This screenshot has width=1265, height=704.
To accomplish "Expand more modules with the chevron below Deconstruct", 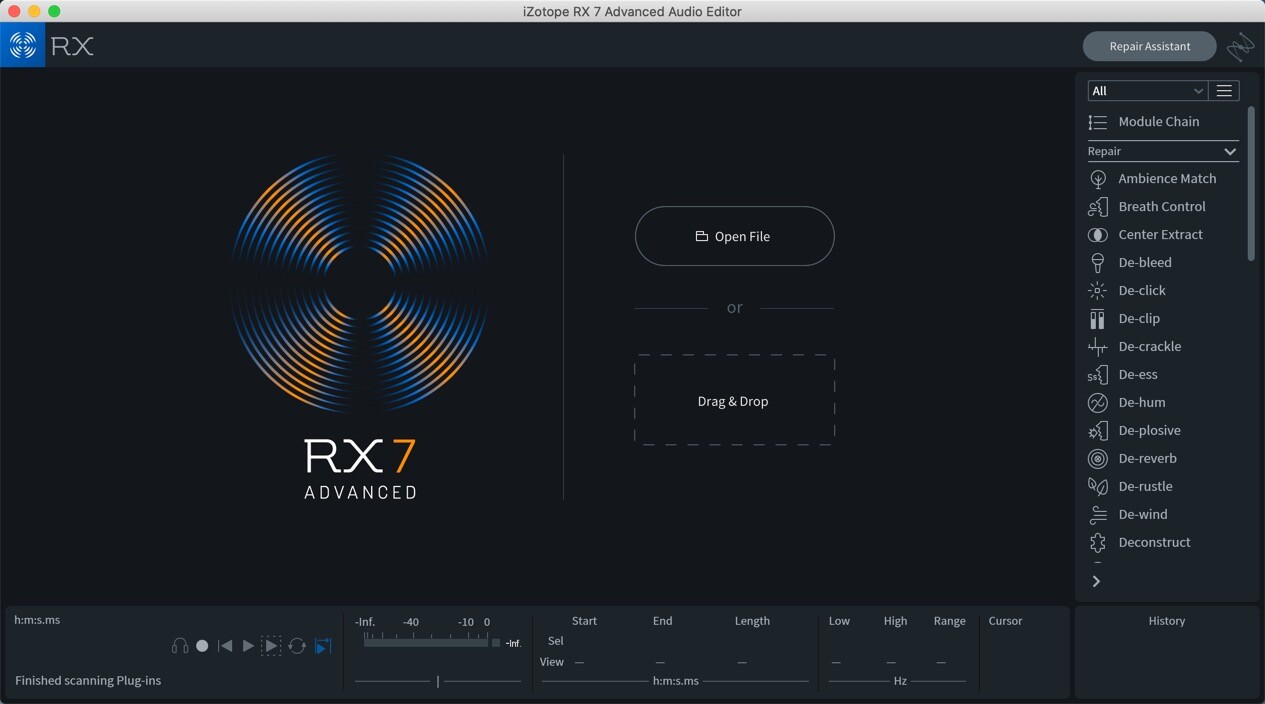I will (1095, 580).
